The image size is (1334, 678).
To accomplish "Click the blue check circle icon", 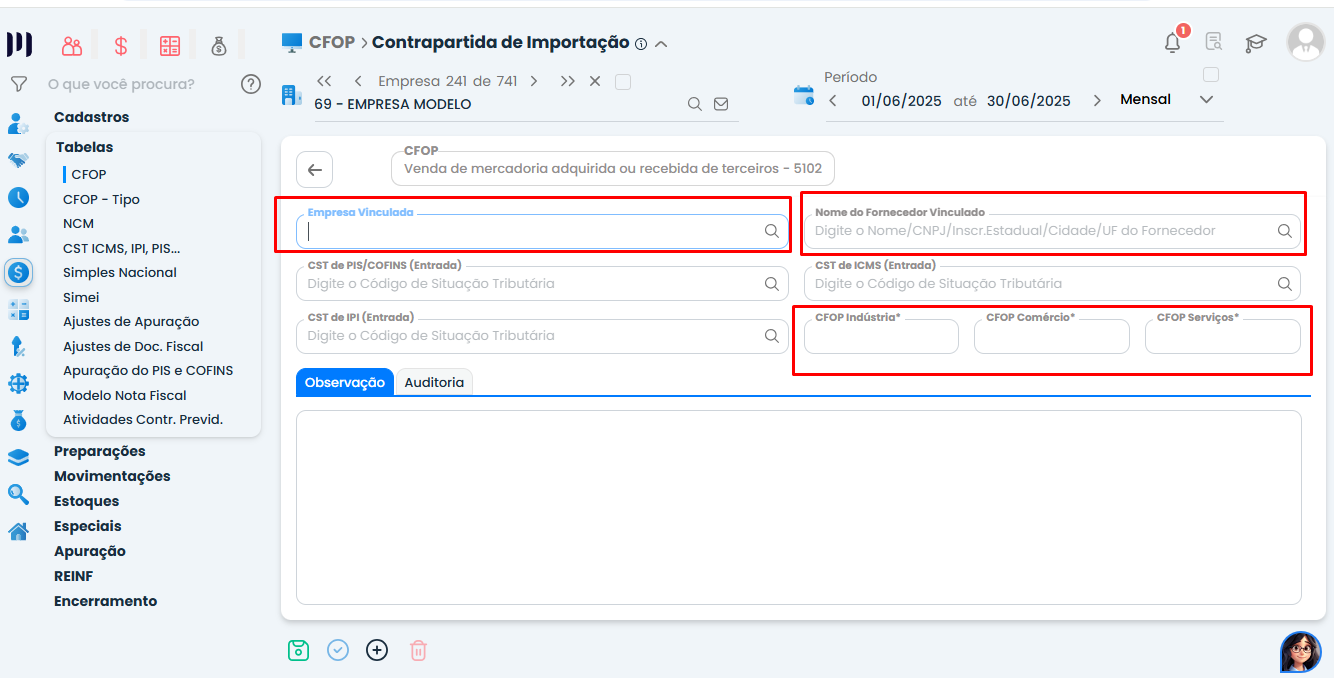I will (338, 650).
